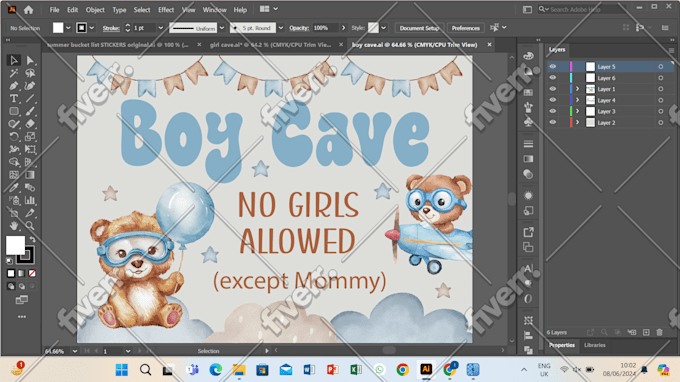Open Color panel palette icon
Screen dimensions: 680x382
[x=528, y=56]
